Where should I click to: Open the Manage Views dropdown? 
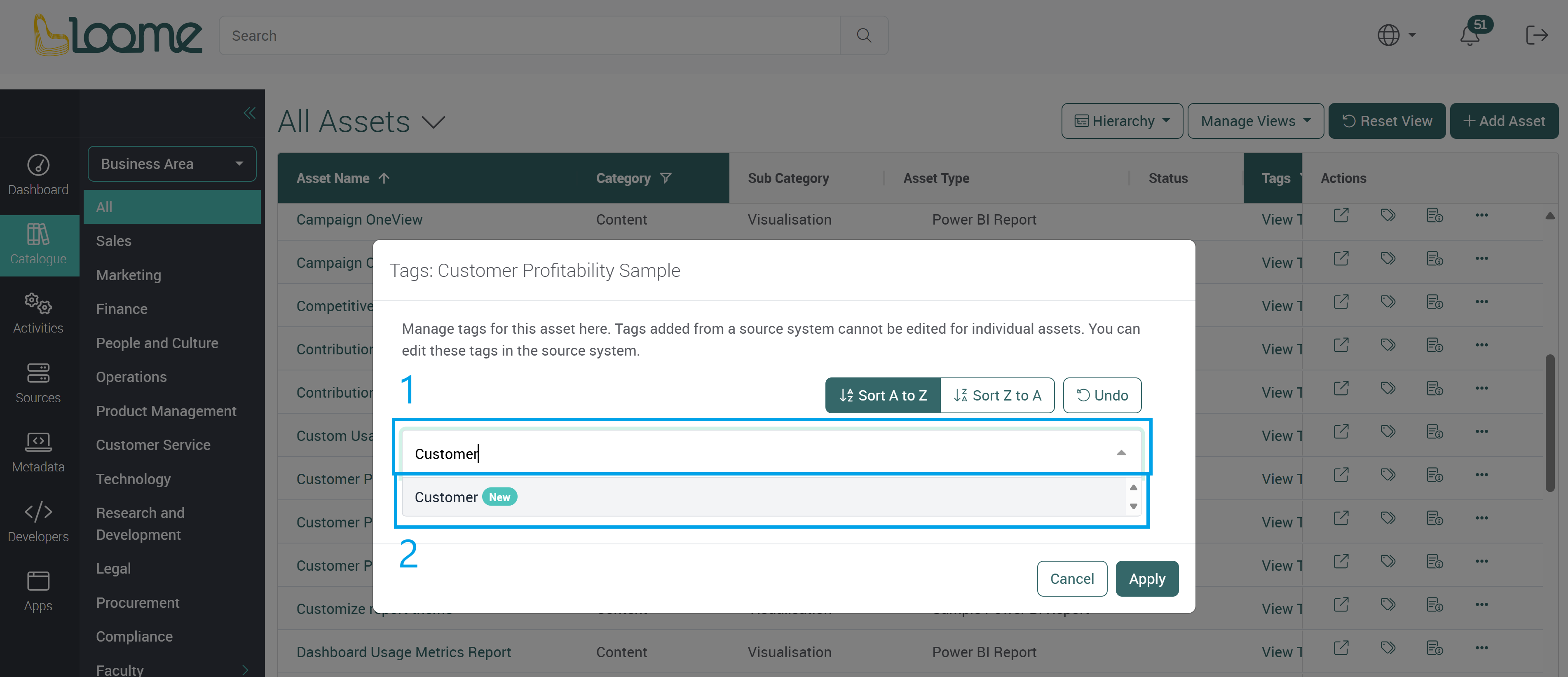pos(1255,121)
